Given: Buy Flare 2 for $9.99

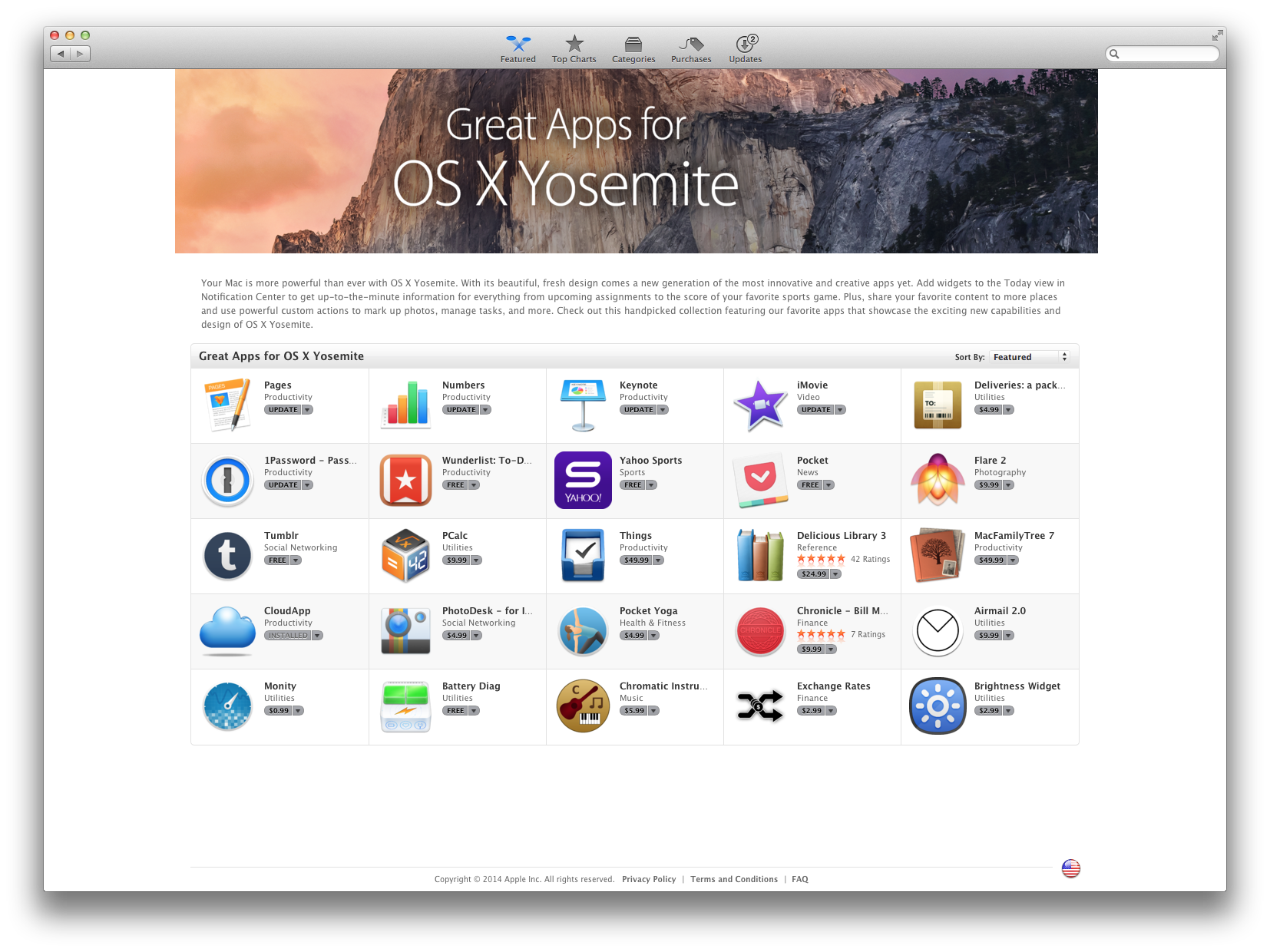Looking at the screenshot, I should click(988, 485).
